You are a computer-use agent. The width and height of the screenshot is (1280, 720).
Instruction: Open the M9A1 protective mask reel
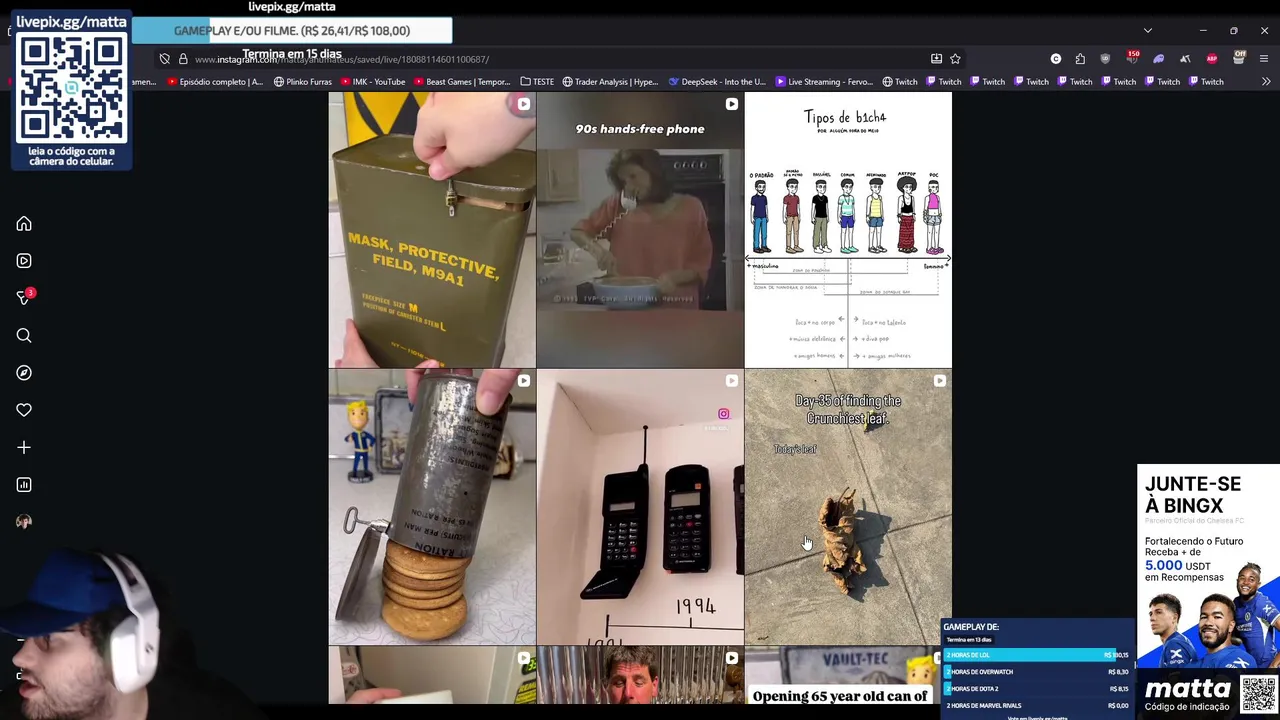tap(432, 230)
